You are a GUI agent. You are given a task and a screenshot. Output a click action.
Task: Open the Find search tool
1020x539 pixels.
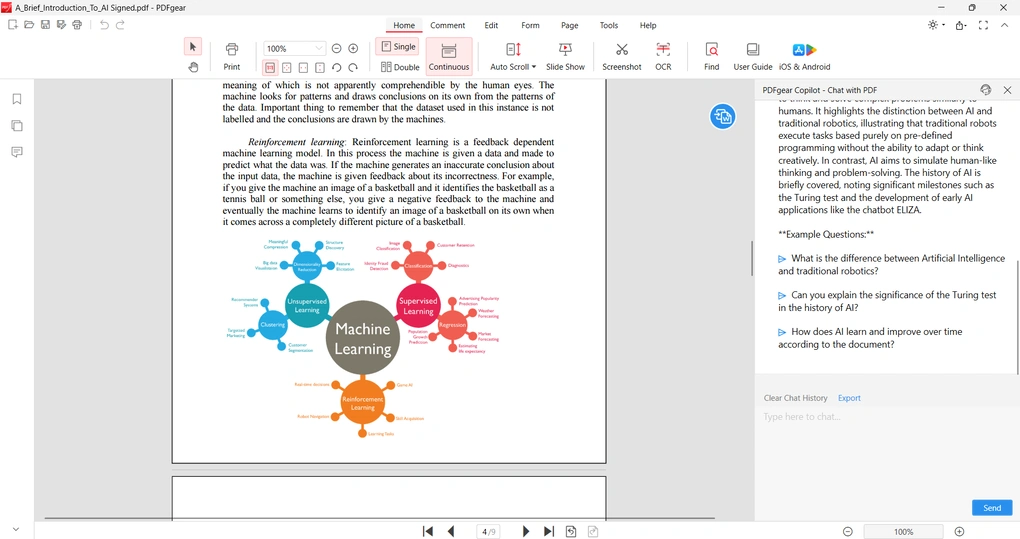point(711,56)
